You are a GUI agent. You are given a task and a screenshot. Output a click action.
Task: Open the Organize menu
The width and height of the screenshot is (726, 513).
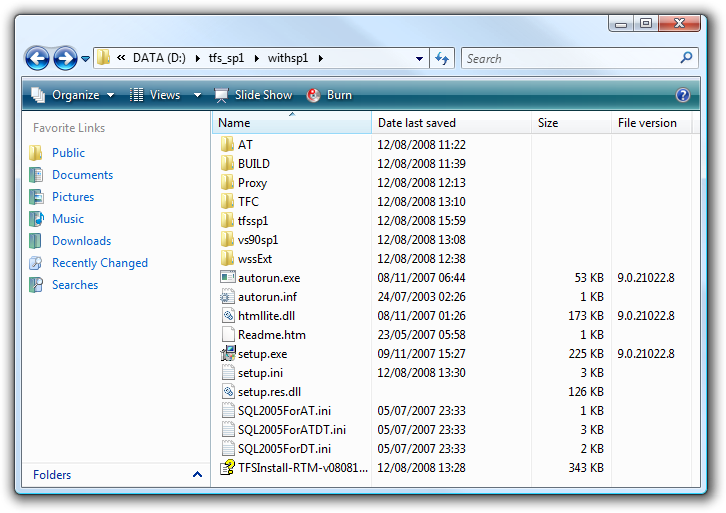click(72, 95)
